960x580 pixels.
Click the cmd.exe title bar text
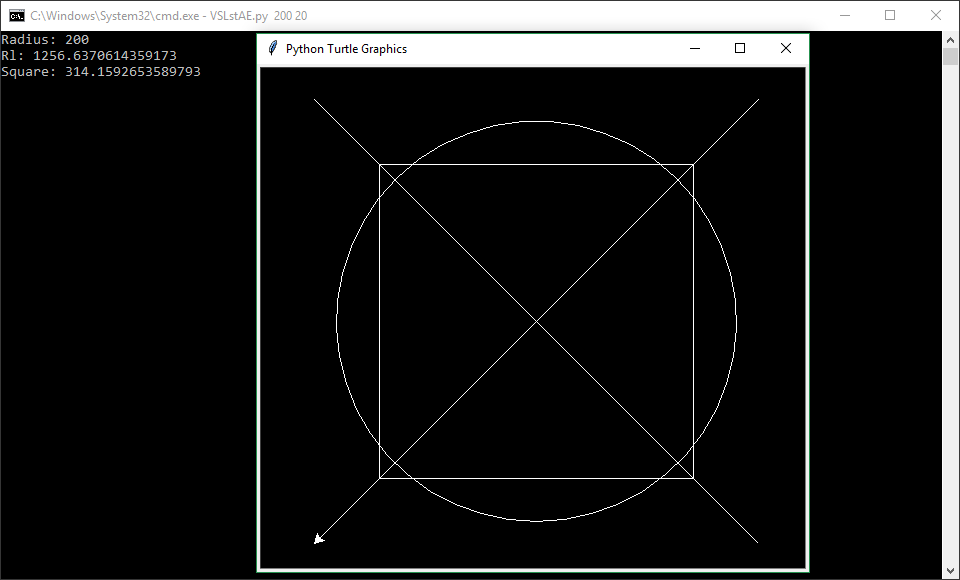169,16
